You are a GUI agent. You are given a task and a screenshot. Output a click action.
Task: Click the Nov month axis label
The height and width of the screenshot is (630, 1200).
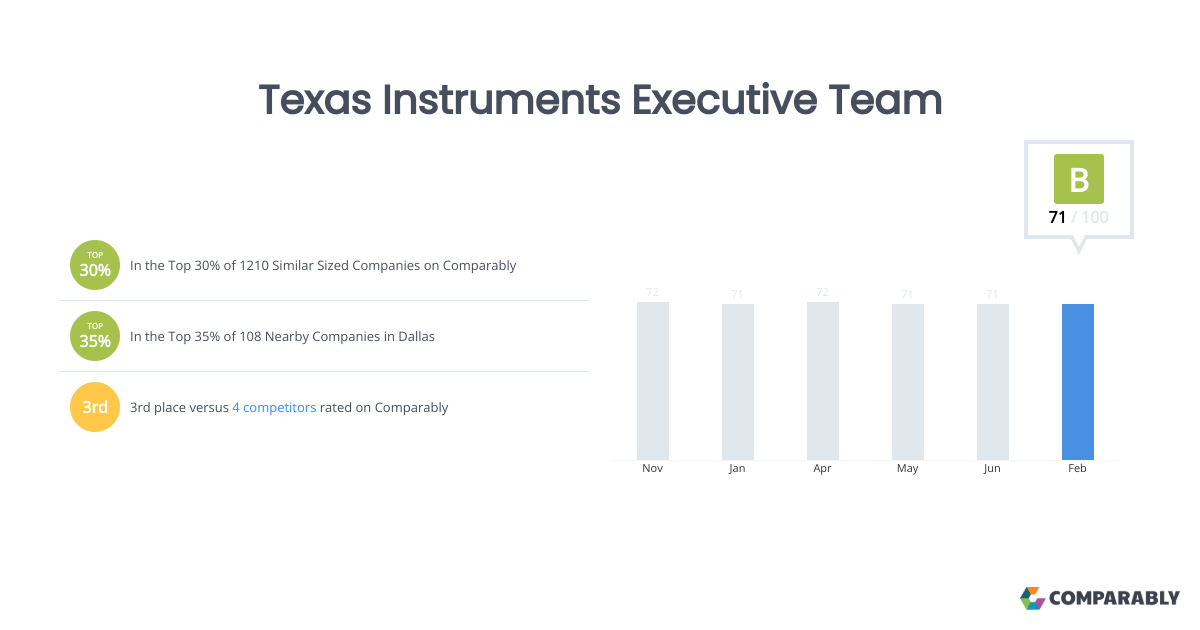(x=652, y=468)
